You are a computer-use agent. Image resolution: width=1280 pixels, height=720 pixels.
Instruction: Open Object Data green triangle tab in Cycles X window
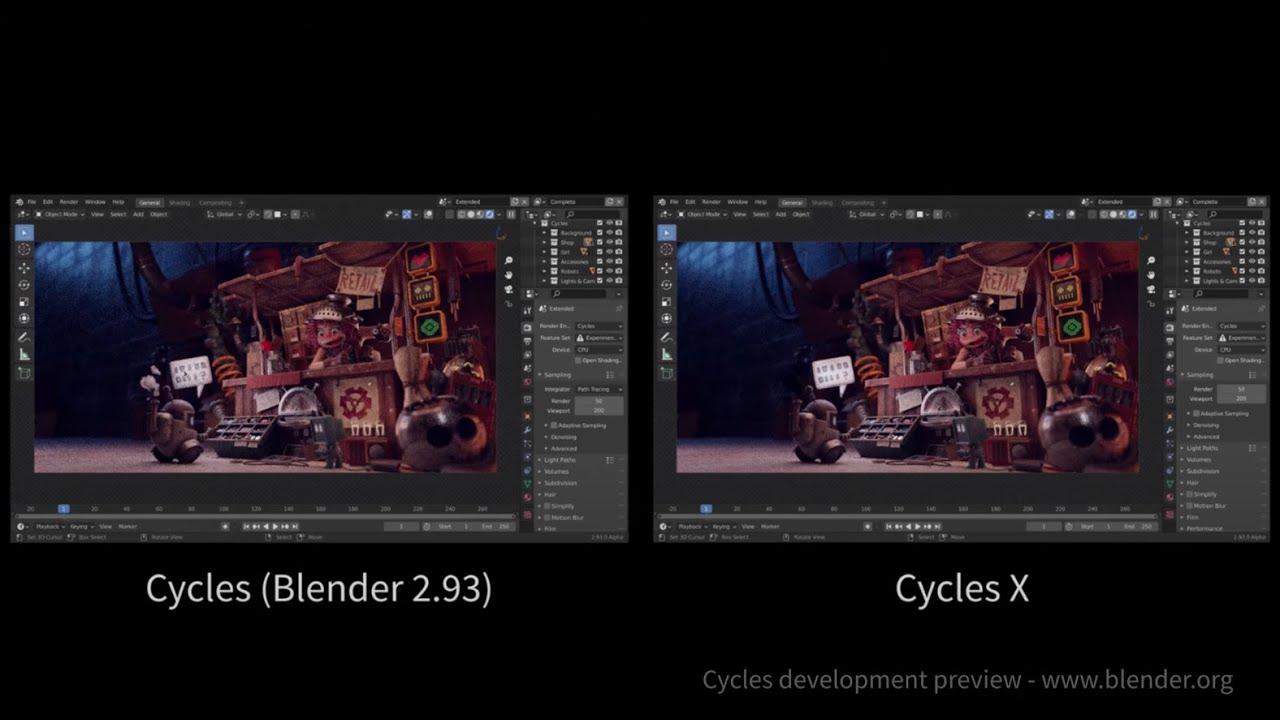coord(1170,483)
